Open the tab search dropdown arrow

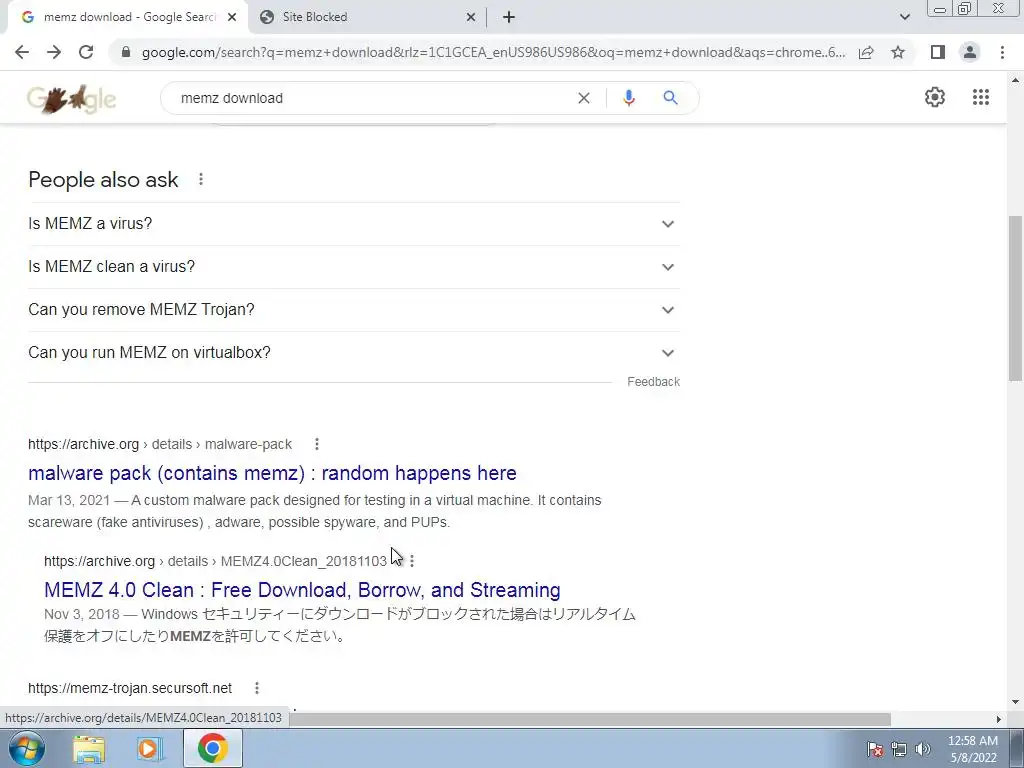[x=904, y=17]
